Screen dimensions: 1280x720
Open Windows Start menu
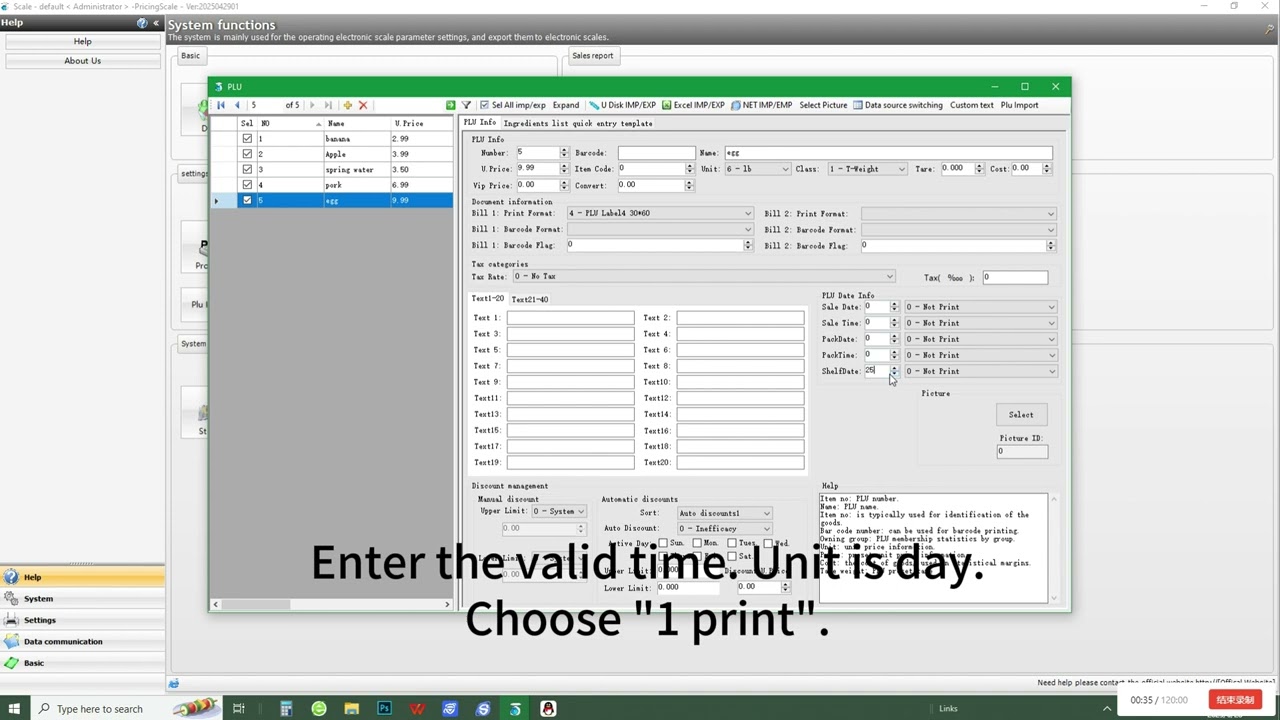14,708
